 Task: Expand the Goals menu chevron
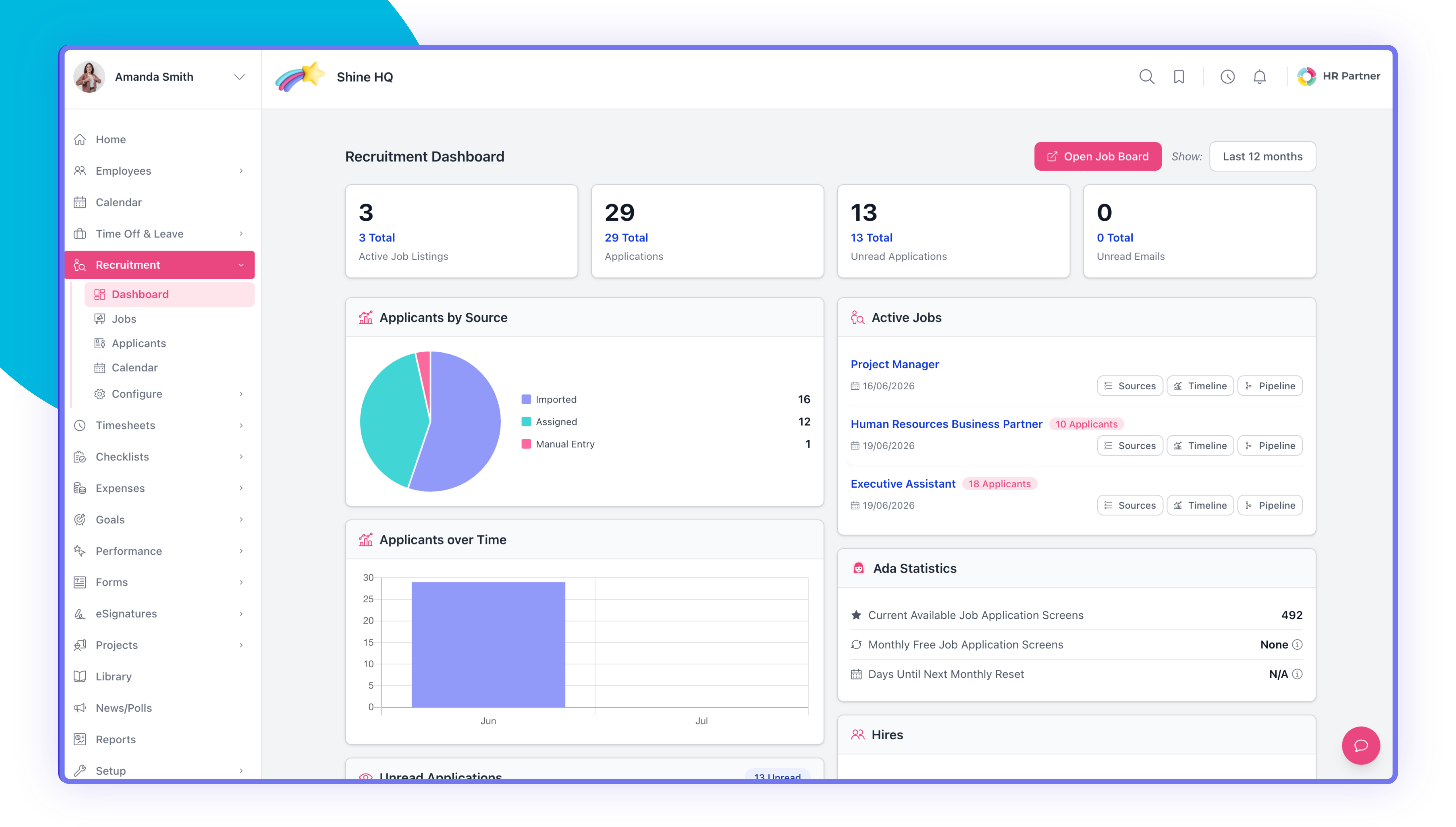pyautogui.click(x=241, y=519)
